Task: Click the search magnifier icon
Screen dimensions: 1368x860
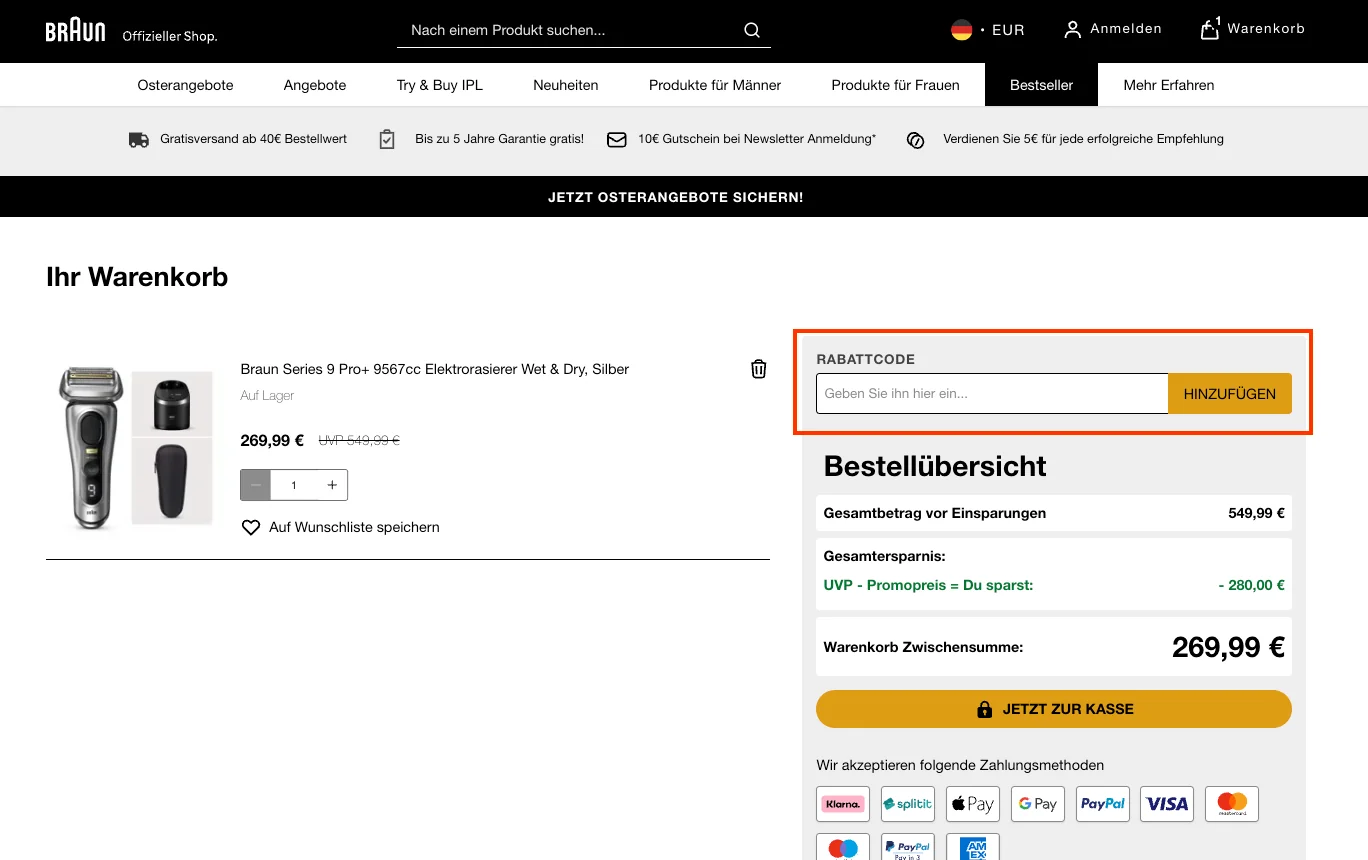Action: 752,30
